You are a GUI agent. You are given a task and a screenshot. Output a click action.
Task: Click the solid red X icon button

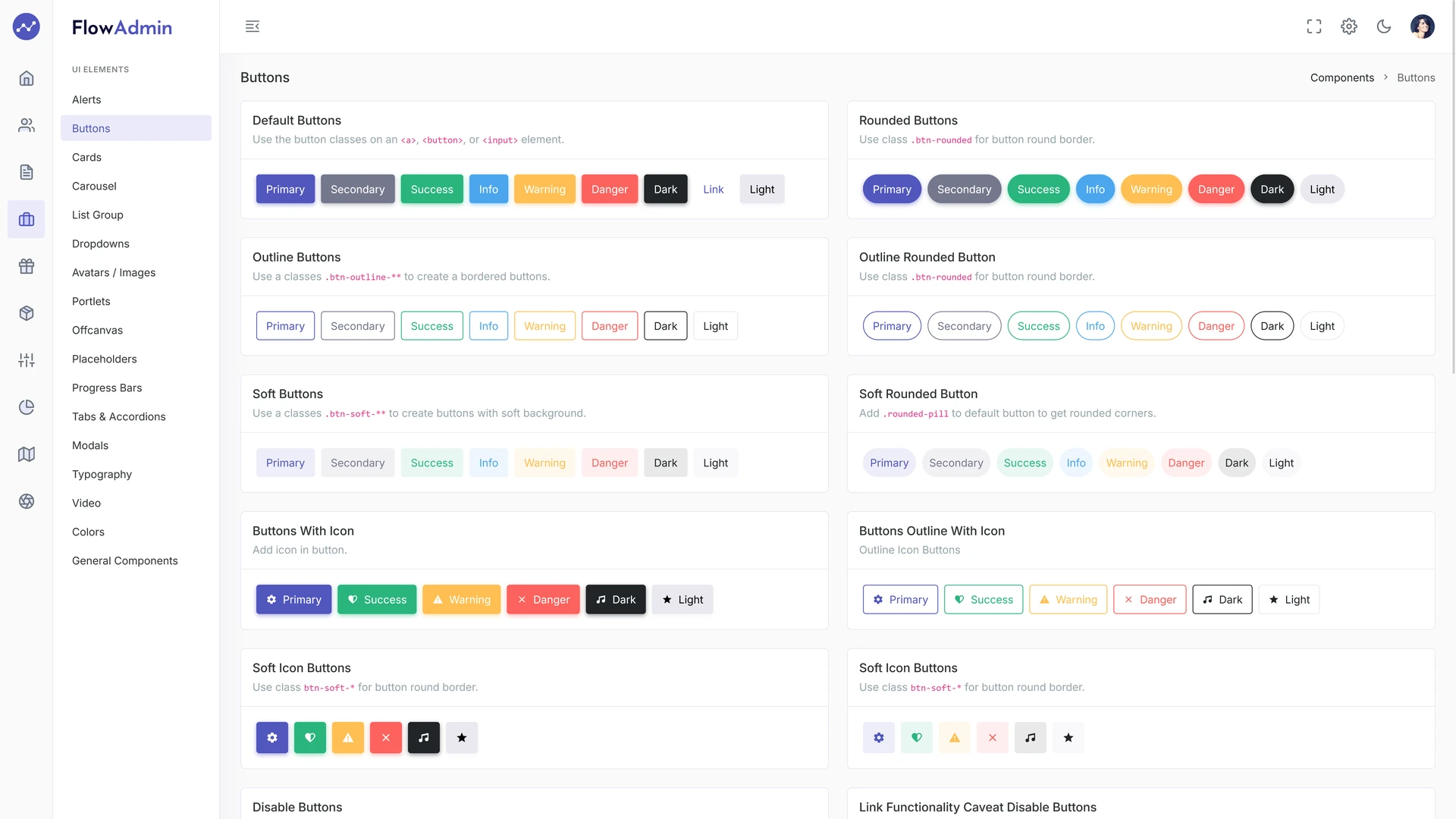click(x=386, y=737)
